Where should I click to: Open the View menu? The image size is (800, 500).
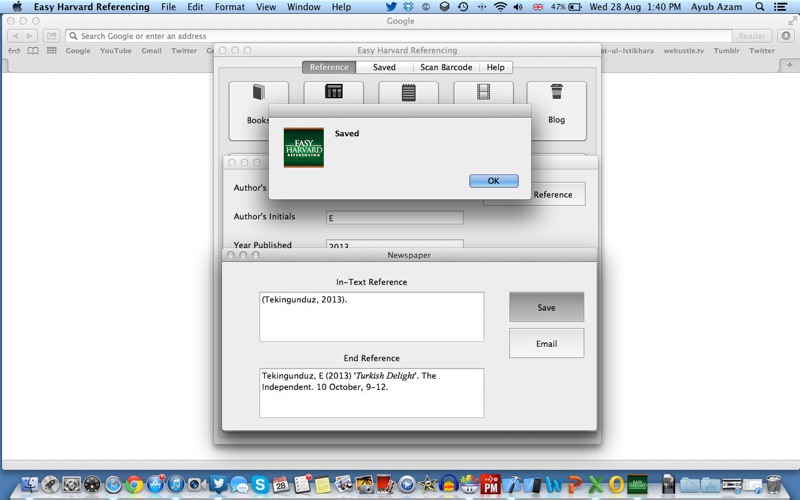(x=266, y=7)
